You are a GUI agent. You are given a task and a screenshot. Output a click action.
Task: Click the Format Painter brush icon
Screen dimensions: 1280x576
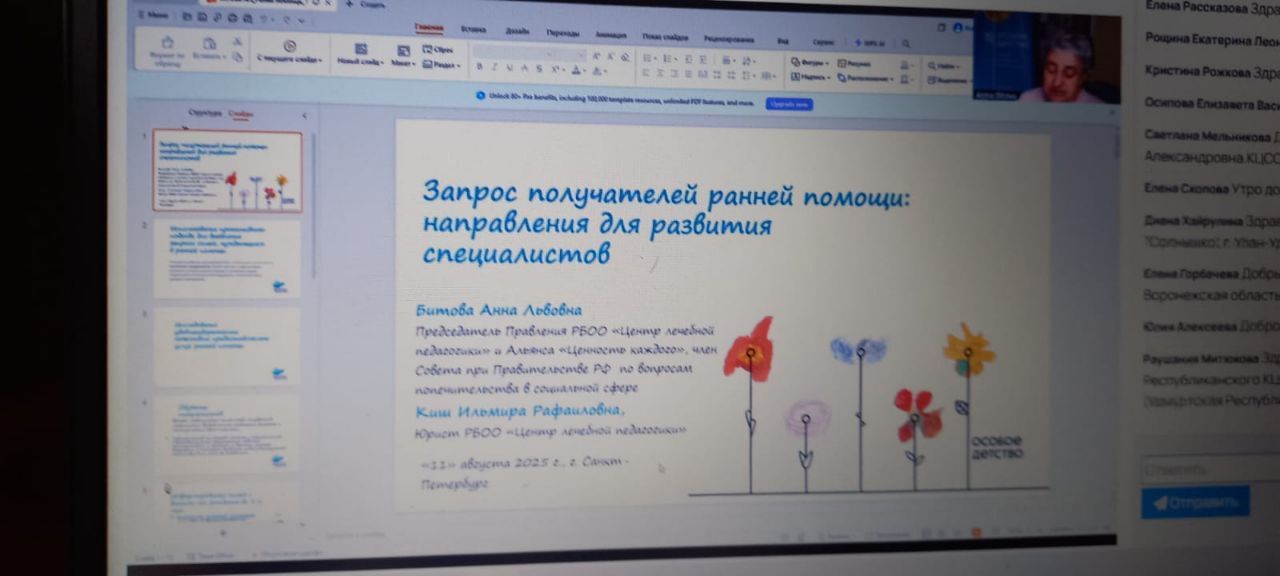166,43
